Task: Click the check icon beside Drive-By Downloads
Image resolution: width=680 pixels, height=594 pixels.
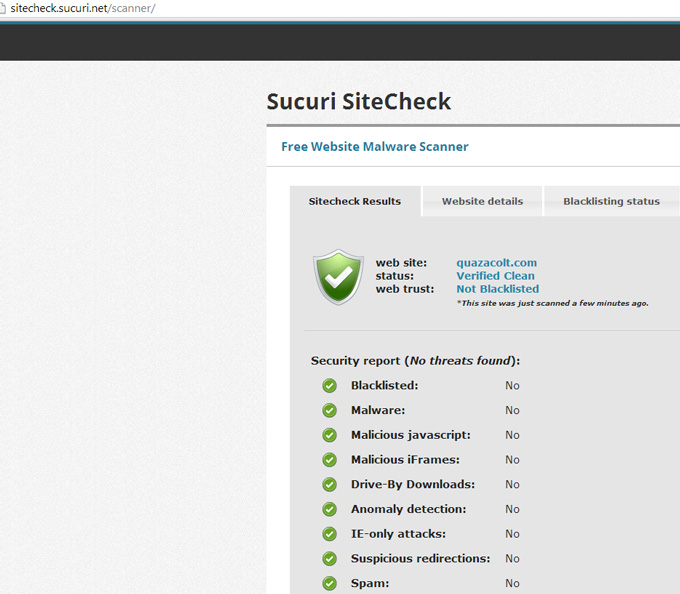Action: tap(330, 484)
